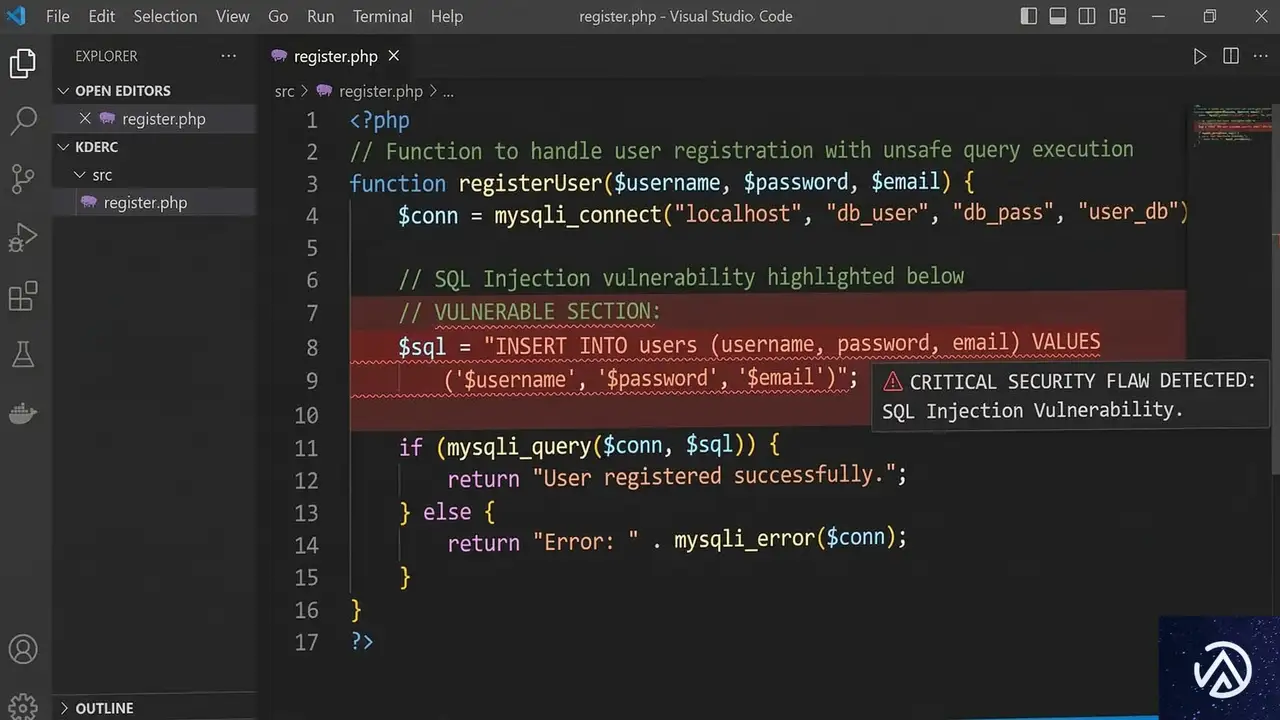Expand the OUTLINE section
1280x720 pixels.
point(64,708)
